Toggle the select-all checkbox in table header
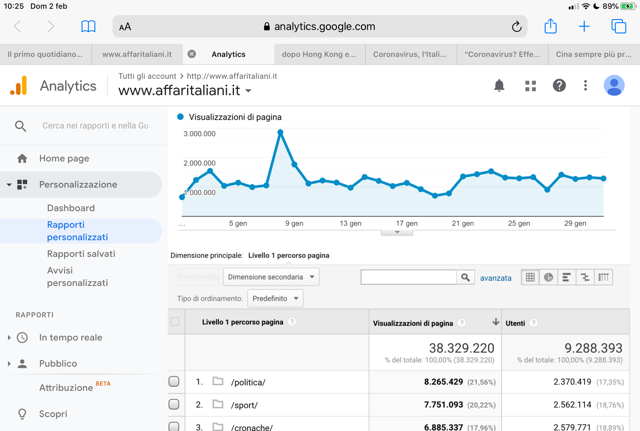640x431 pixels. (x=175, y=322)
